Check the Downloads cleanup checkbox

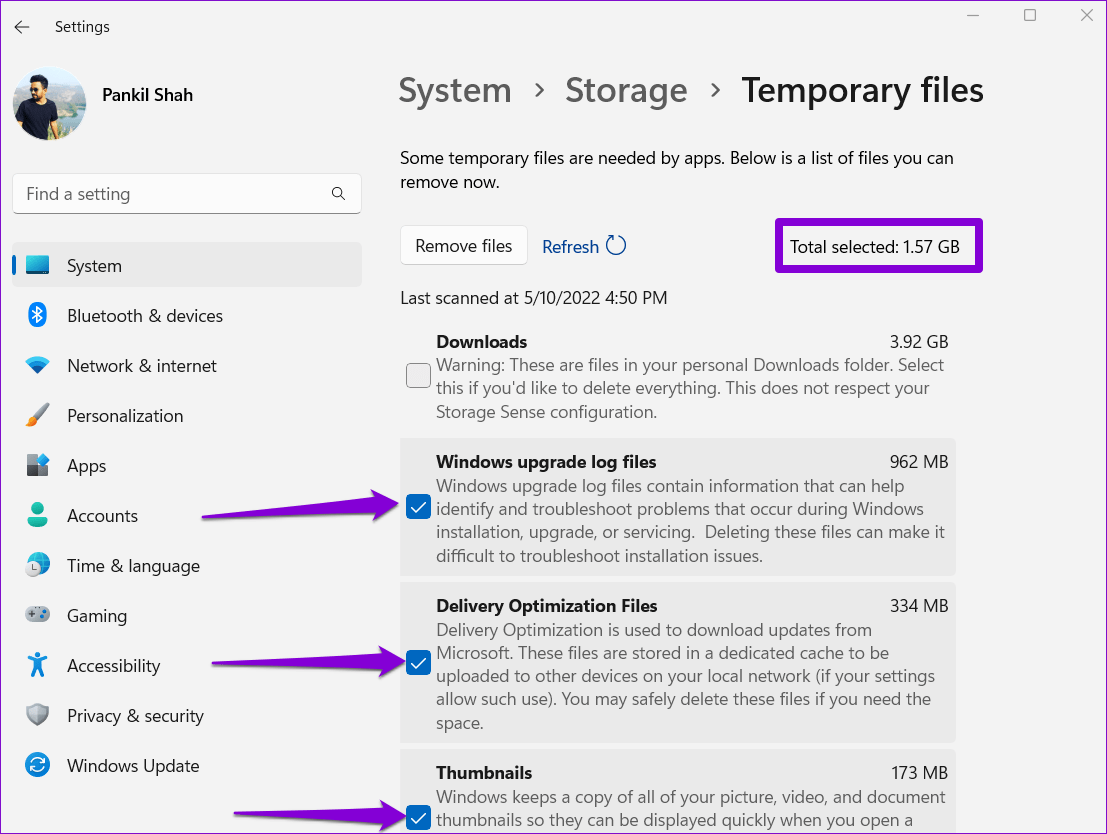[x=418, y=375]
